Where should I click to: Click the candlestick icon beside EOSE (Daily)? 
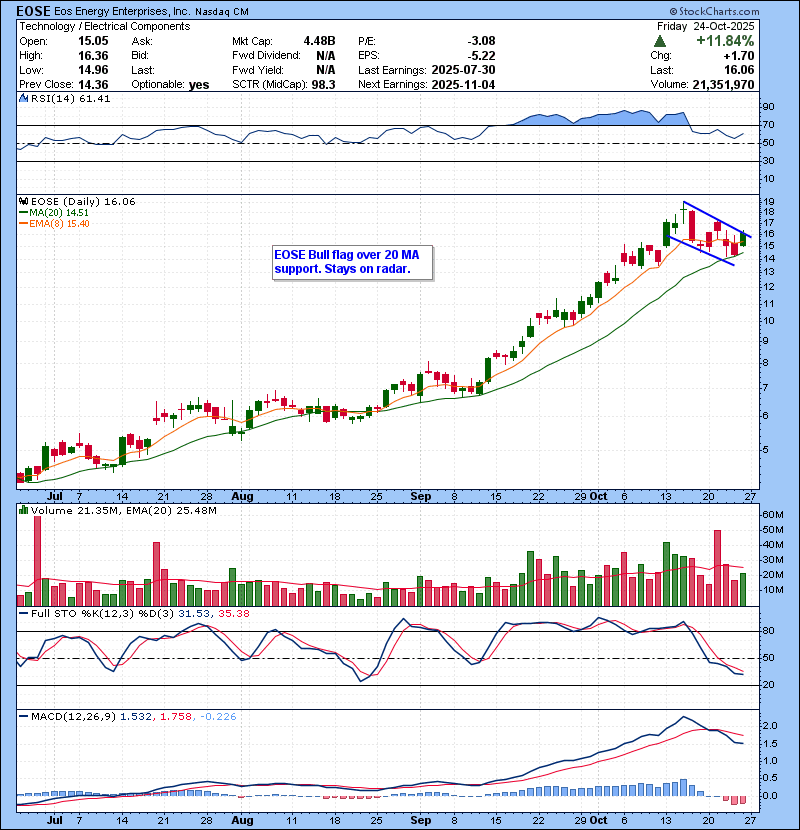pyautogui.click(x=23, y=202)
